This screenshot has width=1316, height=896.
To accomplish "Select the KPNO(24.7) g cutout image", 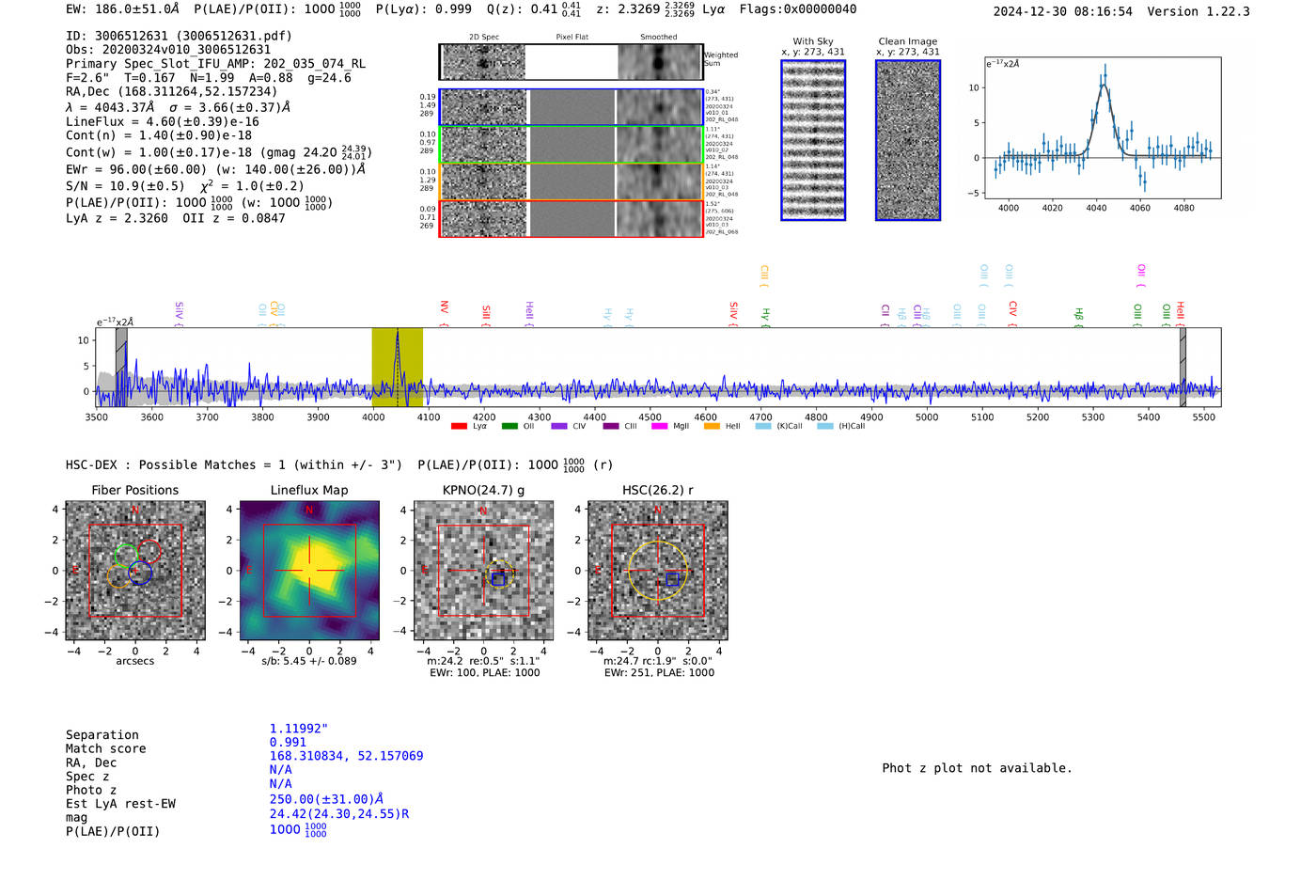I will (x=484, y=571).
